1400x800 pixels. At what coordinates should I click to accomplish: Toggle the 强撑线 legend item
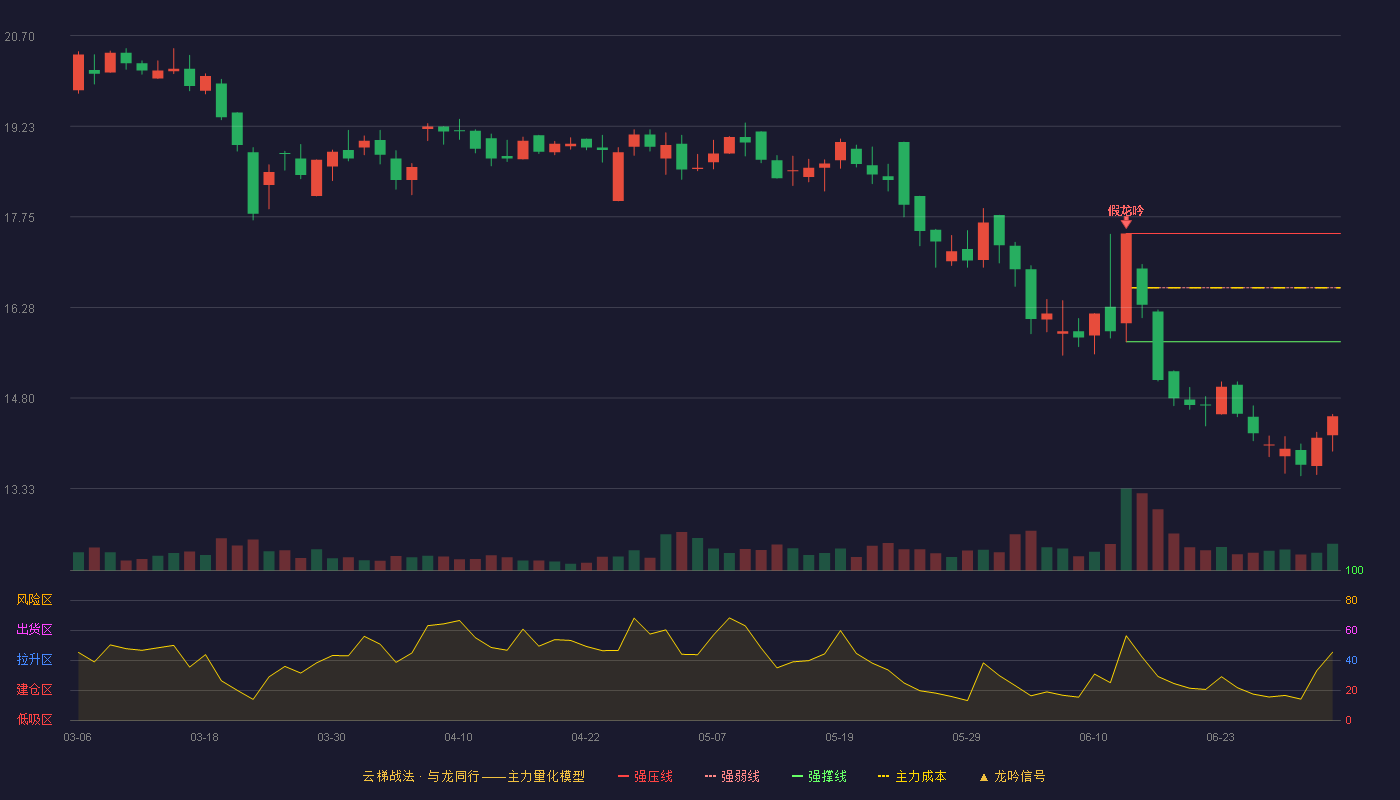(x=819, y=776)
